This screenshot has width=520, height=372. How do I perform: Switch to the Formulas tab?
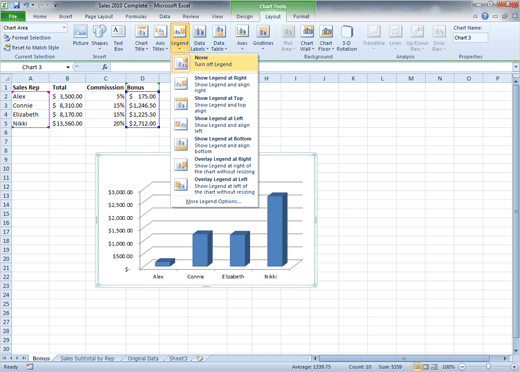[x=136, y=16]
